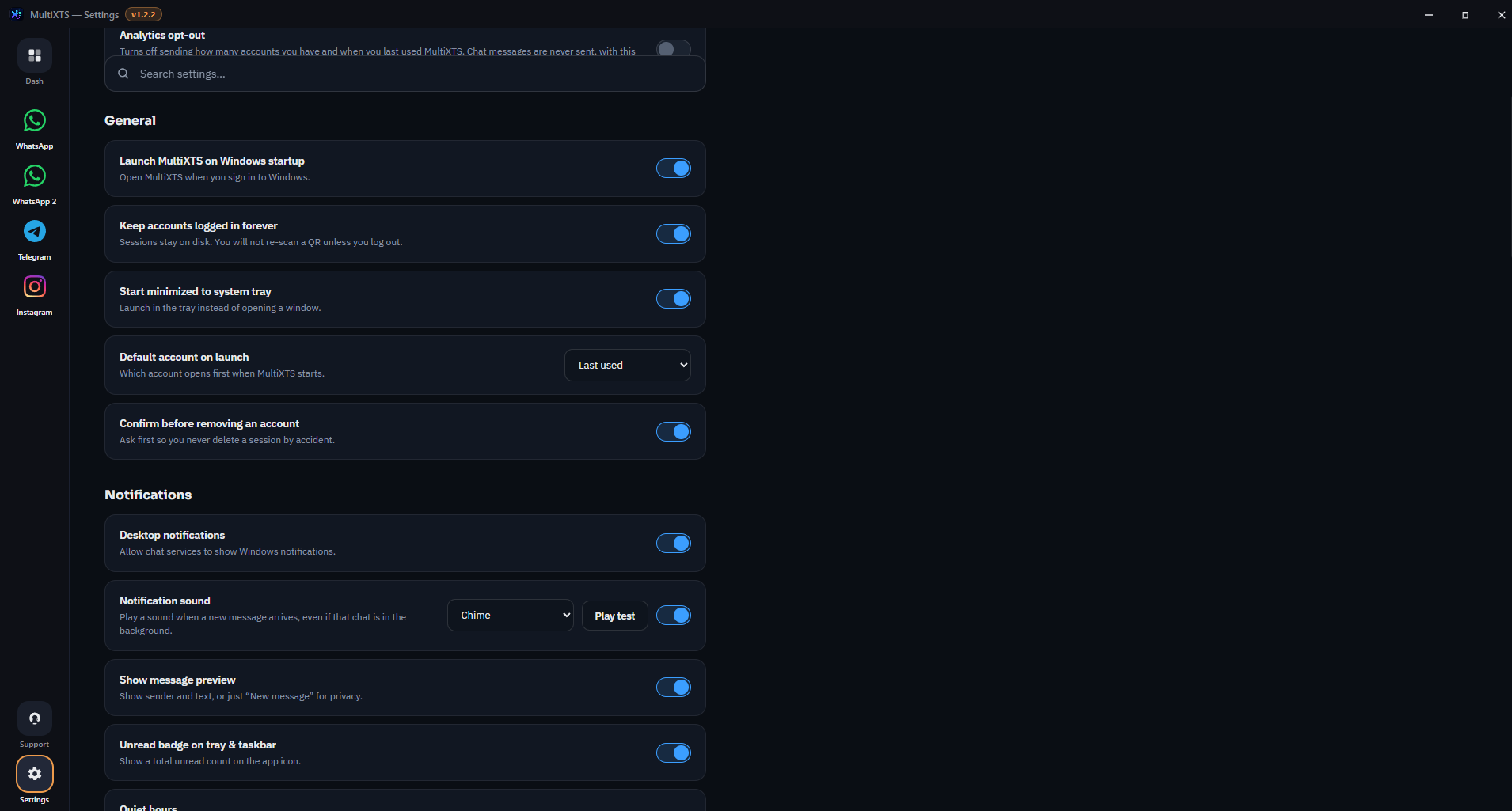Screen dimensions: 1512x811
Task: Click the Play test button
Action: [x=615, y=616]
